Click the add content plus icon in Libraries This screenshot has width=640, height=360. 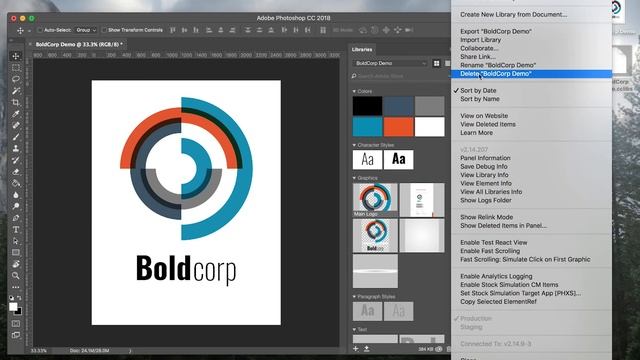(356, 349)
